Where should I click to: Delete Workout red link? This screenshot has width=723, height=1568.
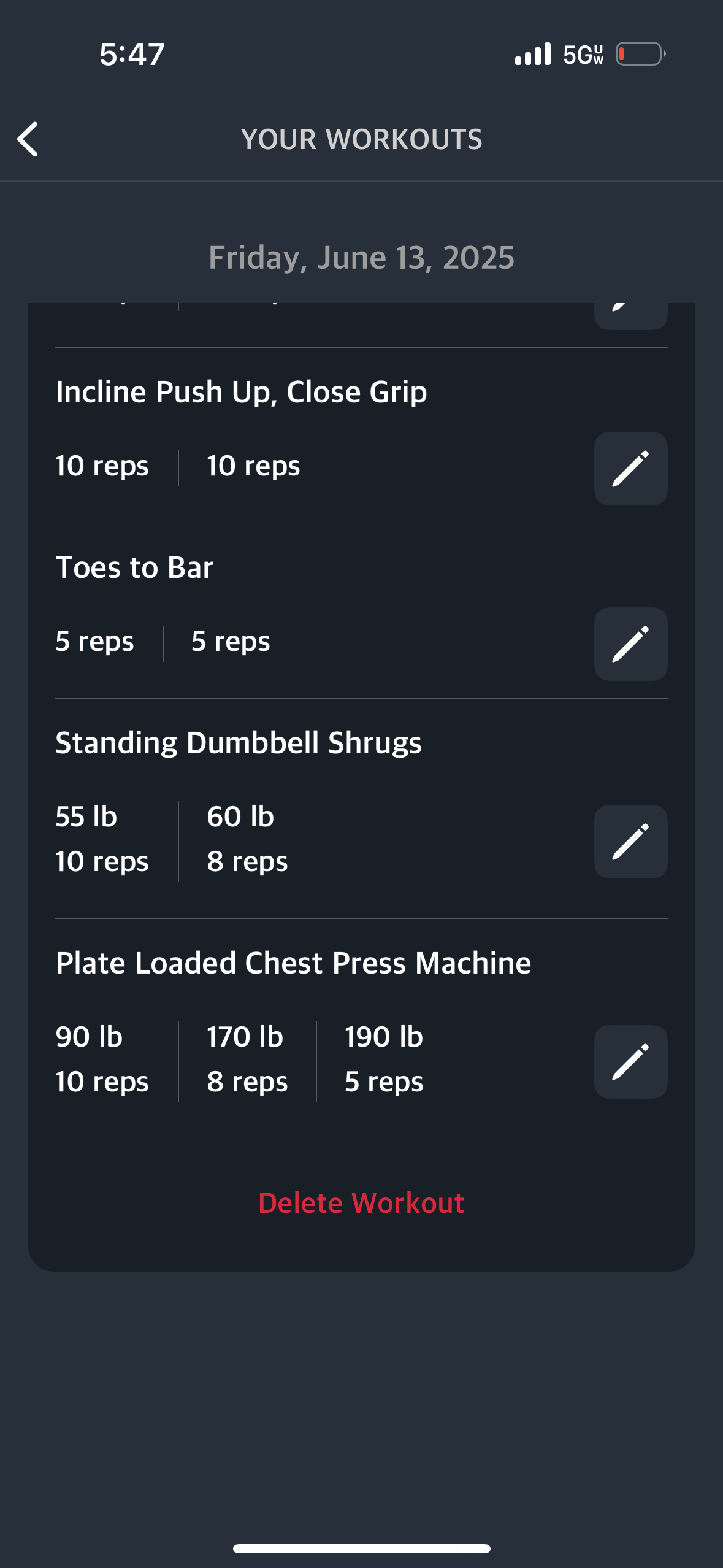pos(361,1203)
